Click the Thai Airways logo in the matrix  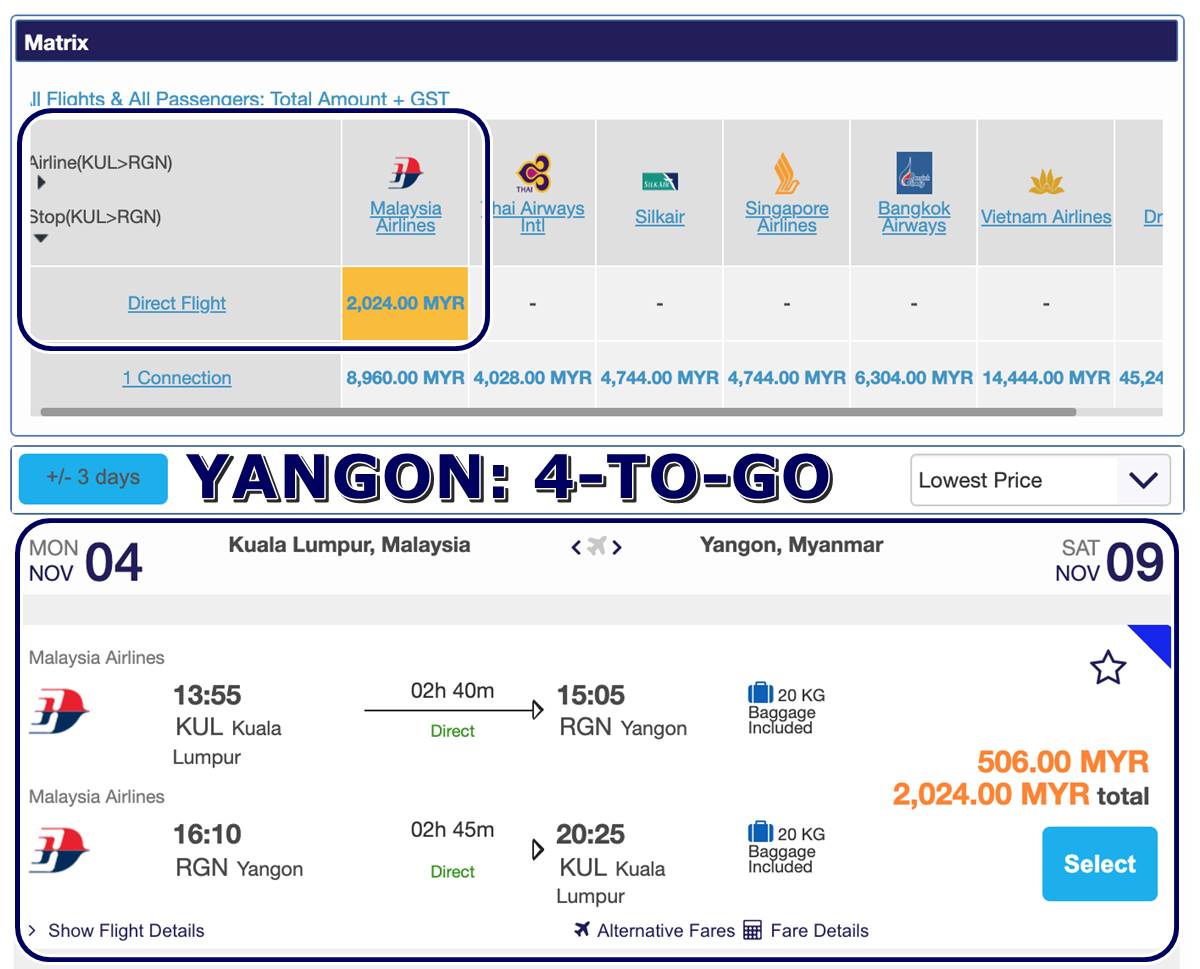(534, 173)
